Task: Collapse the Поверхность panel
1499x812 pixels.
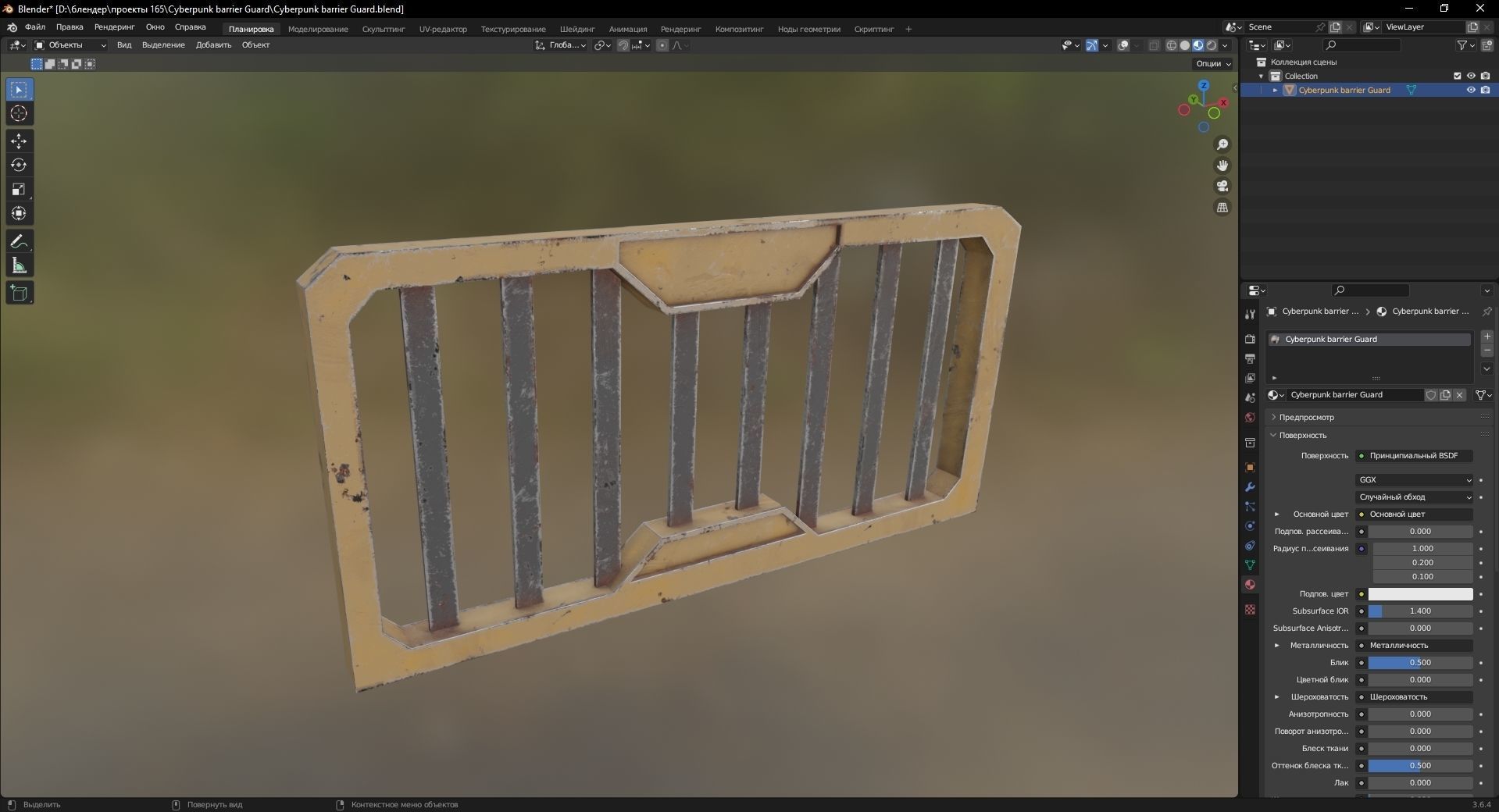Action: (x=1302, y=436)
